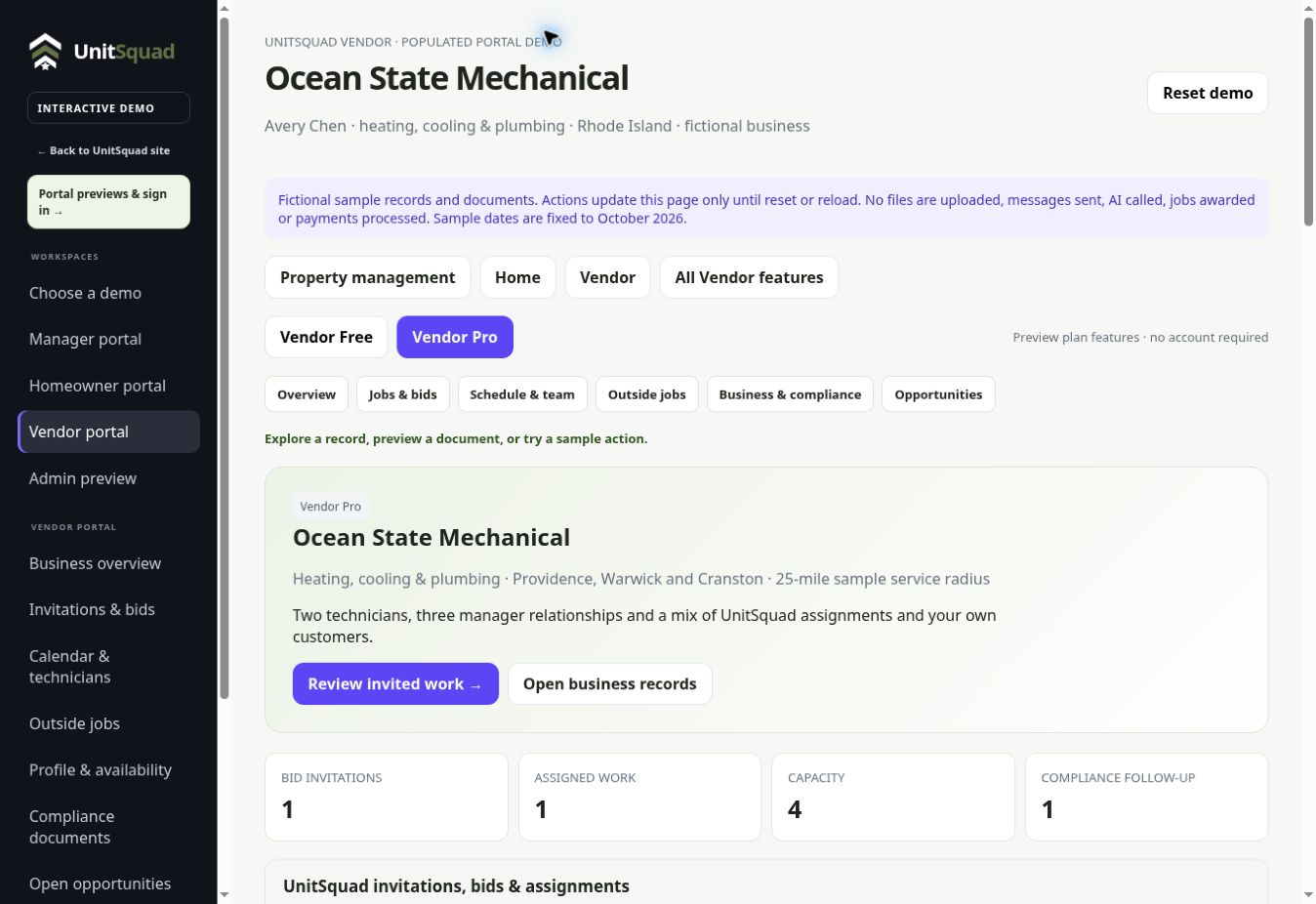Click the main page scrollbar up arrow

pos(1309,9)
